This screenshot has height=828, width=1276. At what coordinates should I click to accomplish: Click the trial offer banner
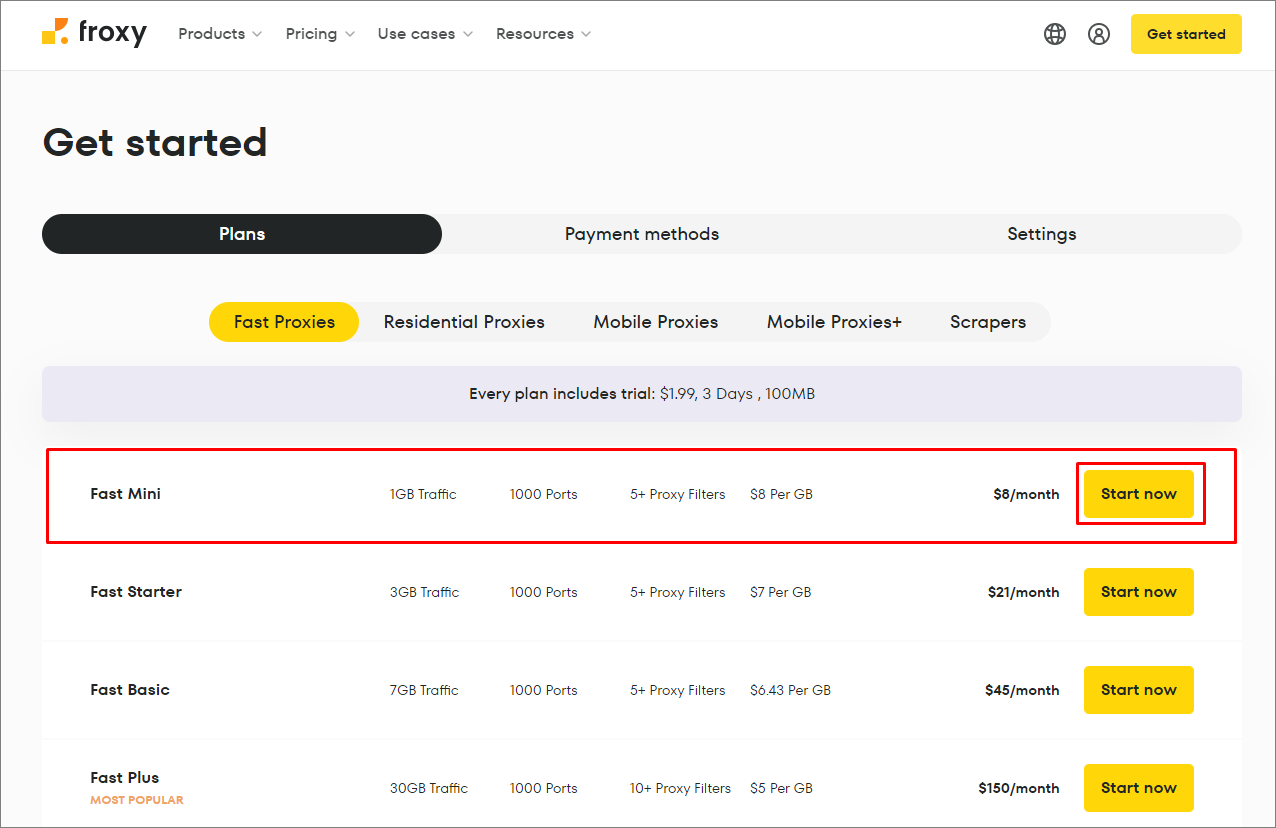641,393
